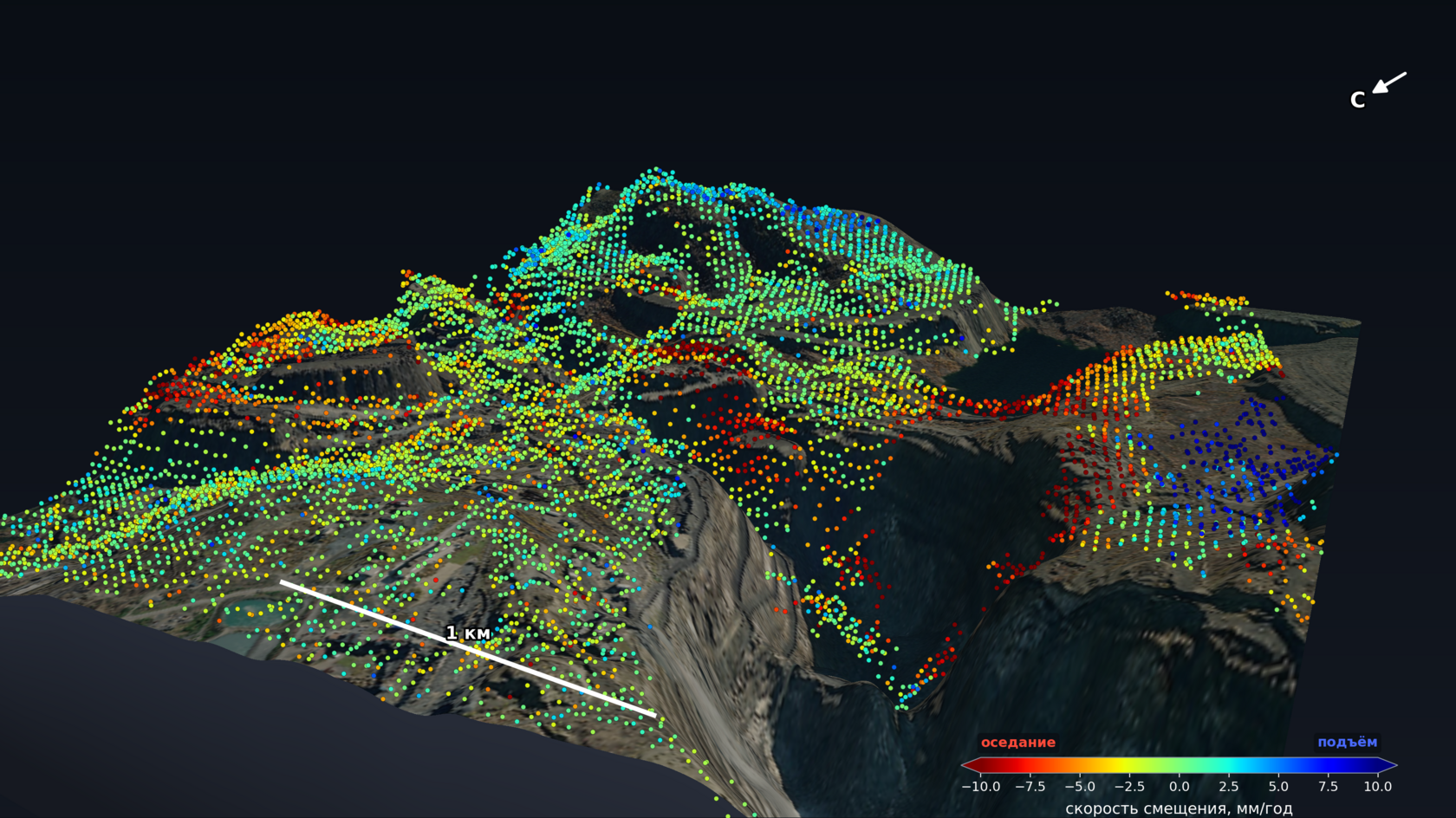Click the 'скорость смещения, мм/год' caption
The image size is (1456, 818).
[1179, 808]
